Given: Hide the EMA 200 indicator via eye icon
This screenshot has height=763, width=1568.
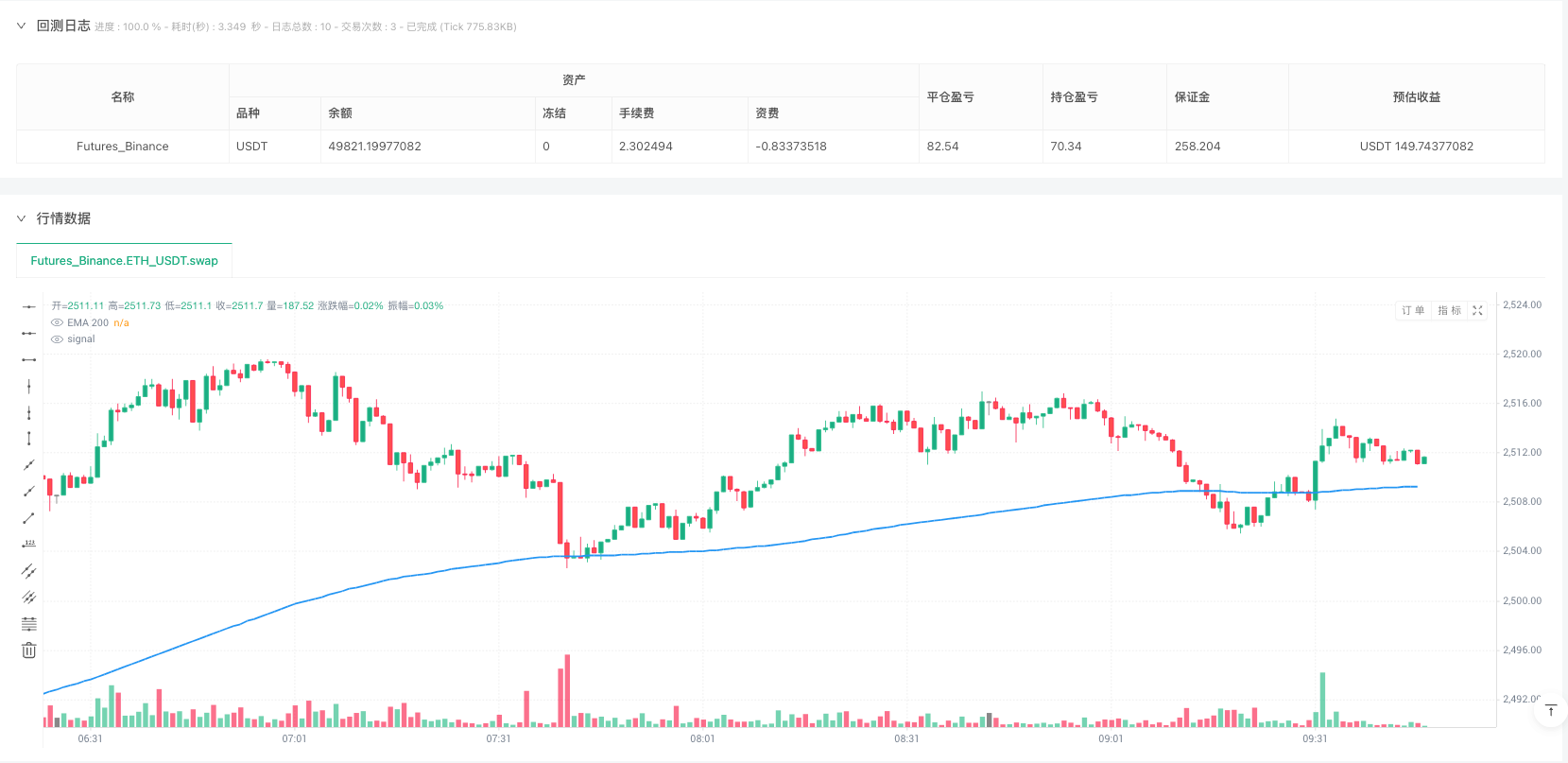Looking at the screenshot, I should tap(58, 323).
